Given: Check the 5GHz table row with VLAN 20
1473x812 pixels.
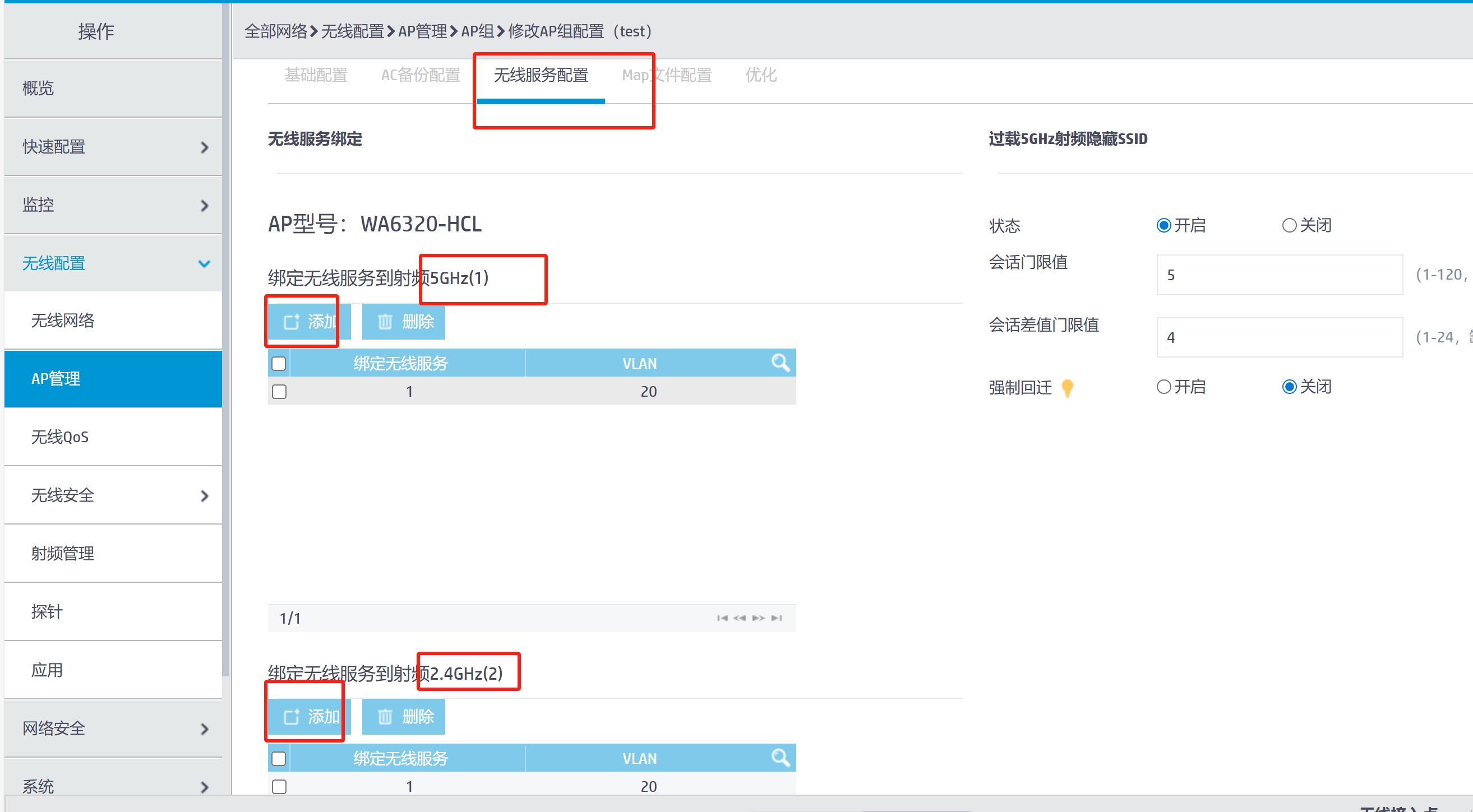Looking at the screenshot, I should click(279, 391).
